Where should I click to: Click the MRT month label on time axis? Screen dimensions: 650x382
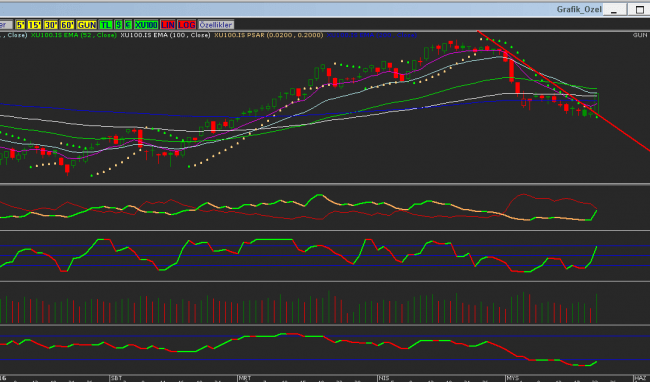point(245,378)
